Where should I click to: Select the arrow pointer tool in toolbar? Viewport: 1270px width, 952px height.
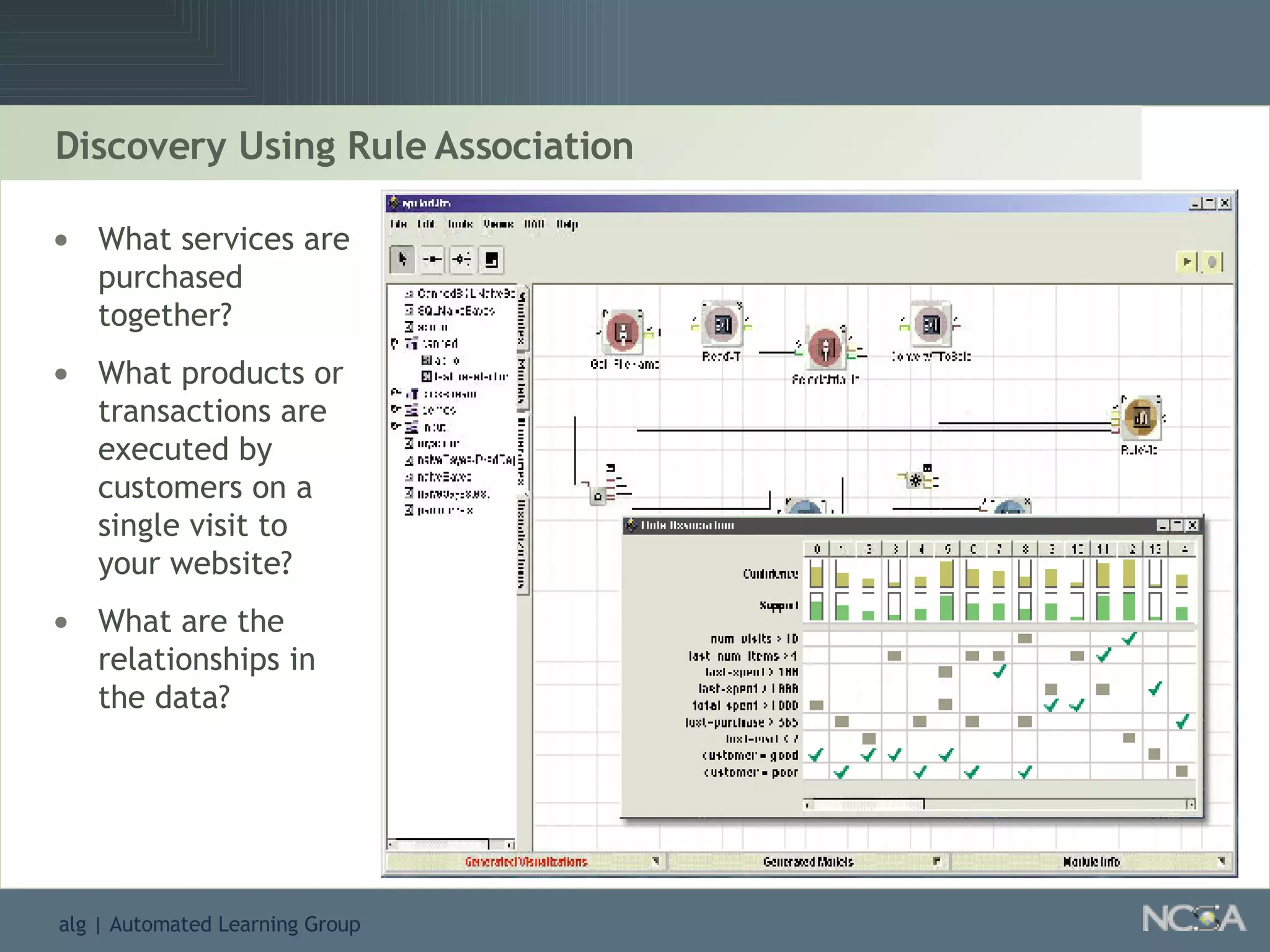click(402, 260)
